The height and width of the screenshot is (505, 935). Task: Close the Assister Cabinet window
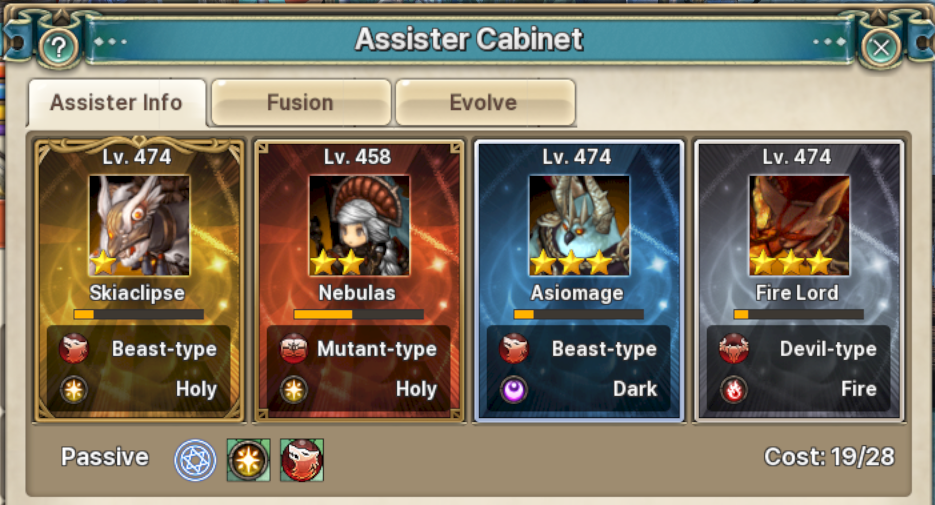point(881,47)
